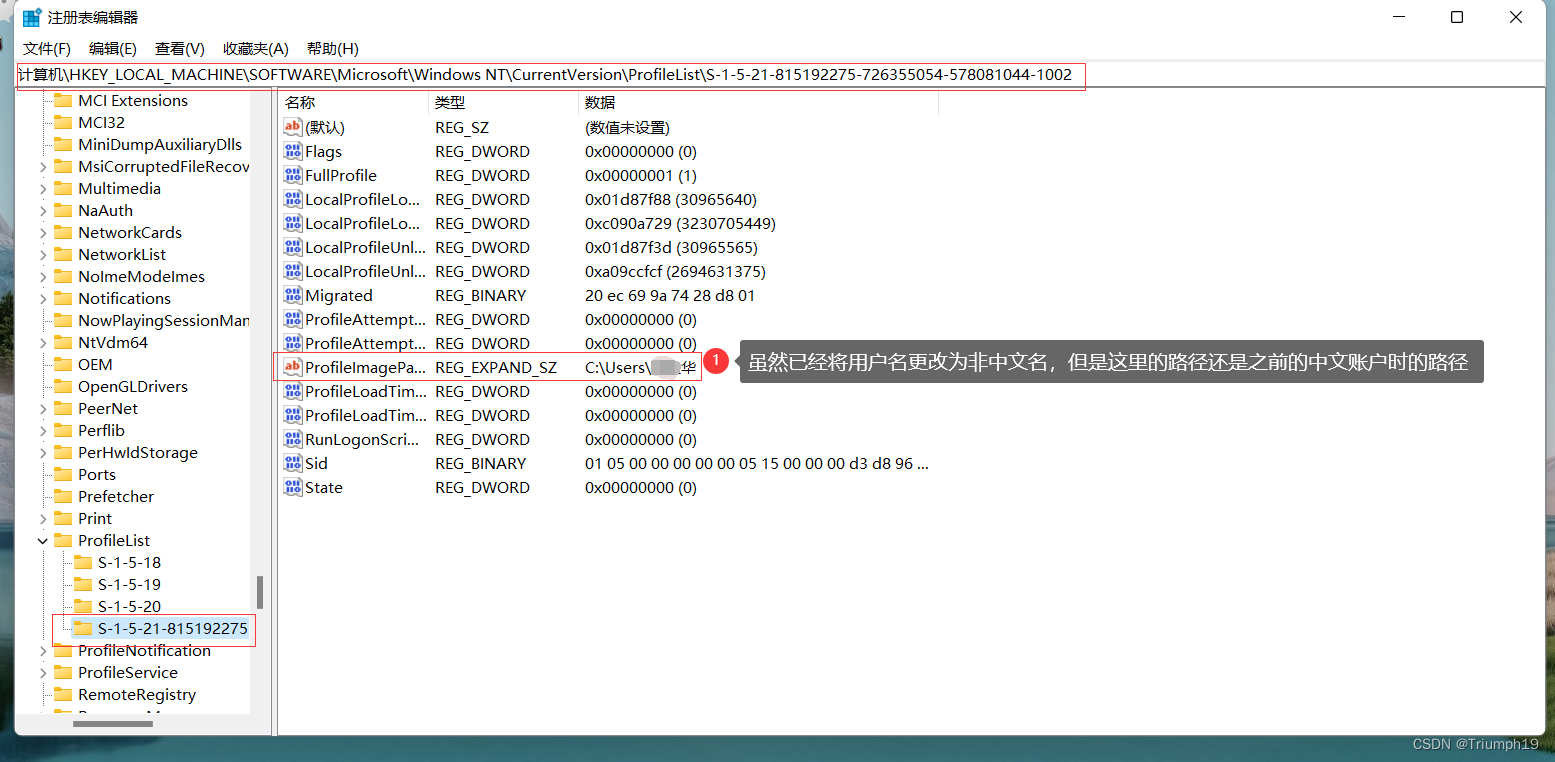The width and height of the screenshot is (1555, 762).
Task: Expand the Print registry node
Action: [x=41, y=518]
